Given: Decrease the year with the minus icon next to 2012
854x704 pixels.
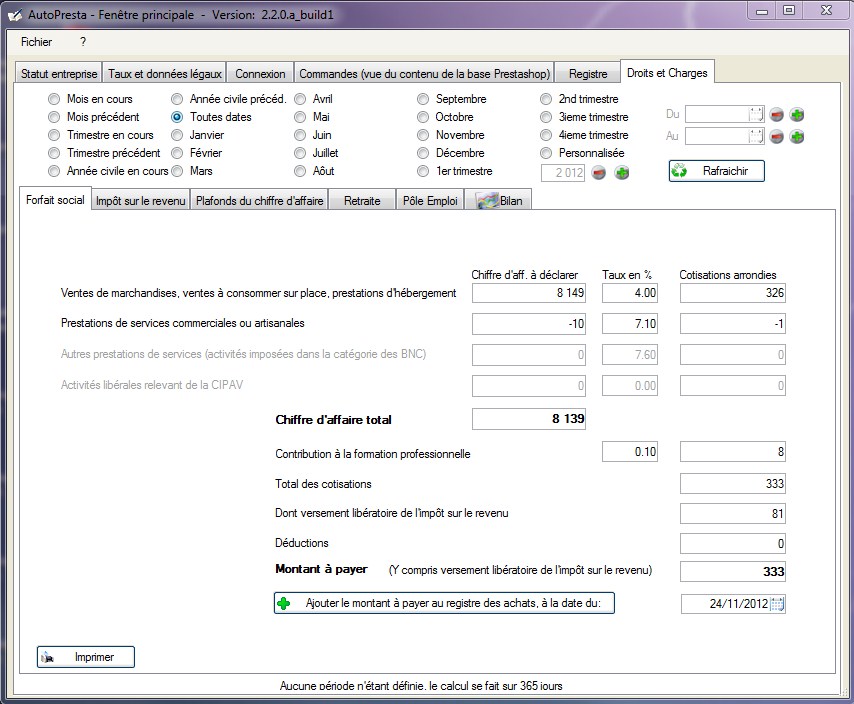Looking at the screenshot, I should point(600,173).
